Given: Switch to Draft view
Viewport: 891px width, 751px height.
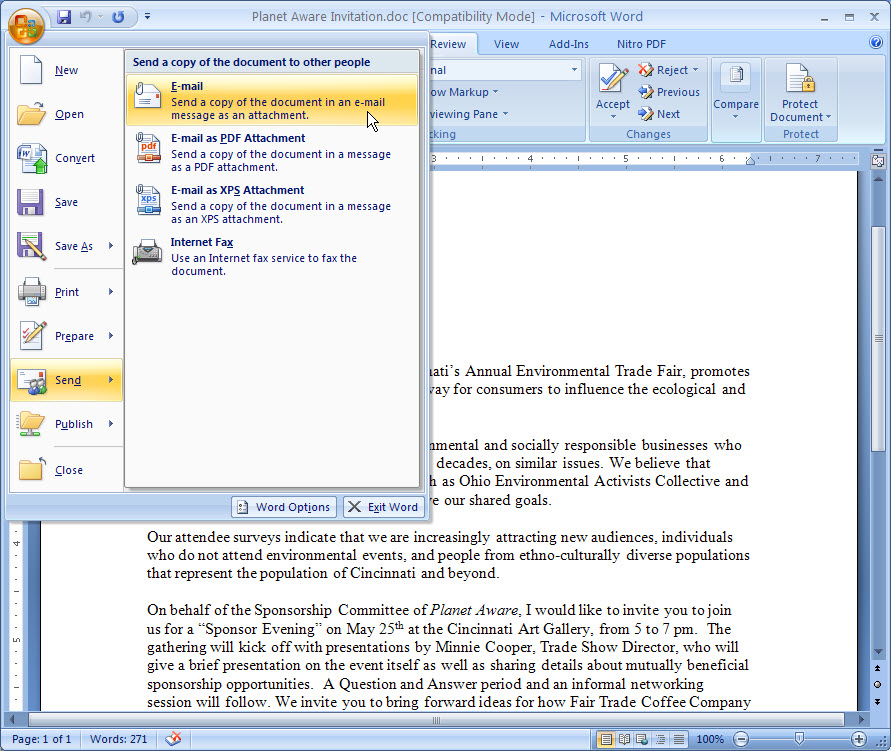Looking at the screenshot, I should 678,739.
